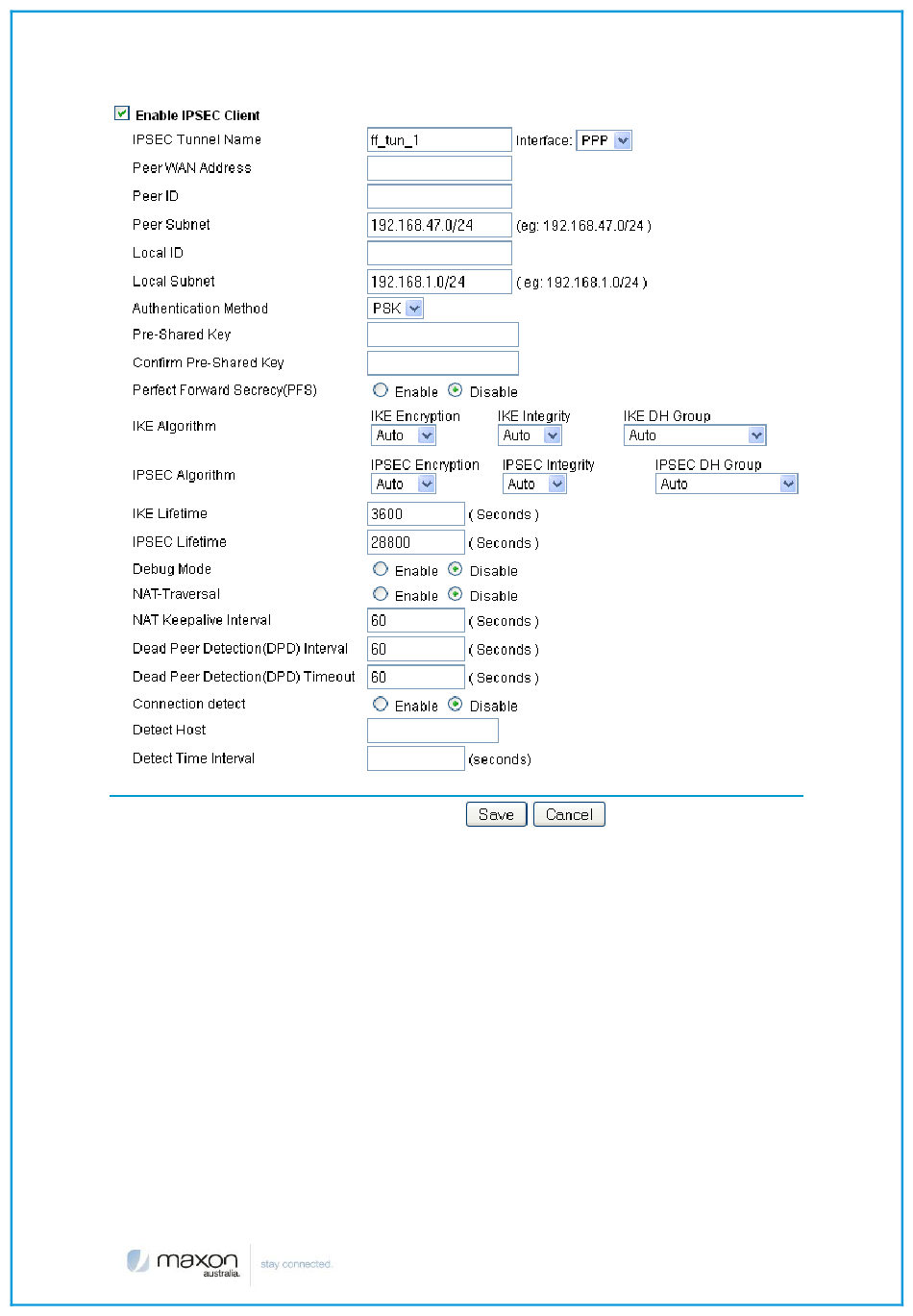Click the Maxon Australia logo
This screenshot has height=1316, width=913.
(184, 1262)
